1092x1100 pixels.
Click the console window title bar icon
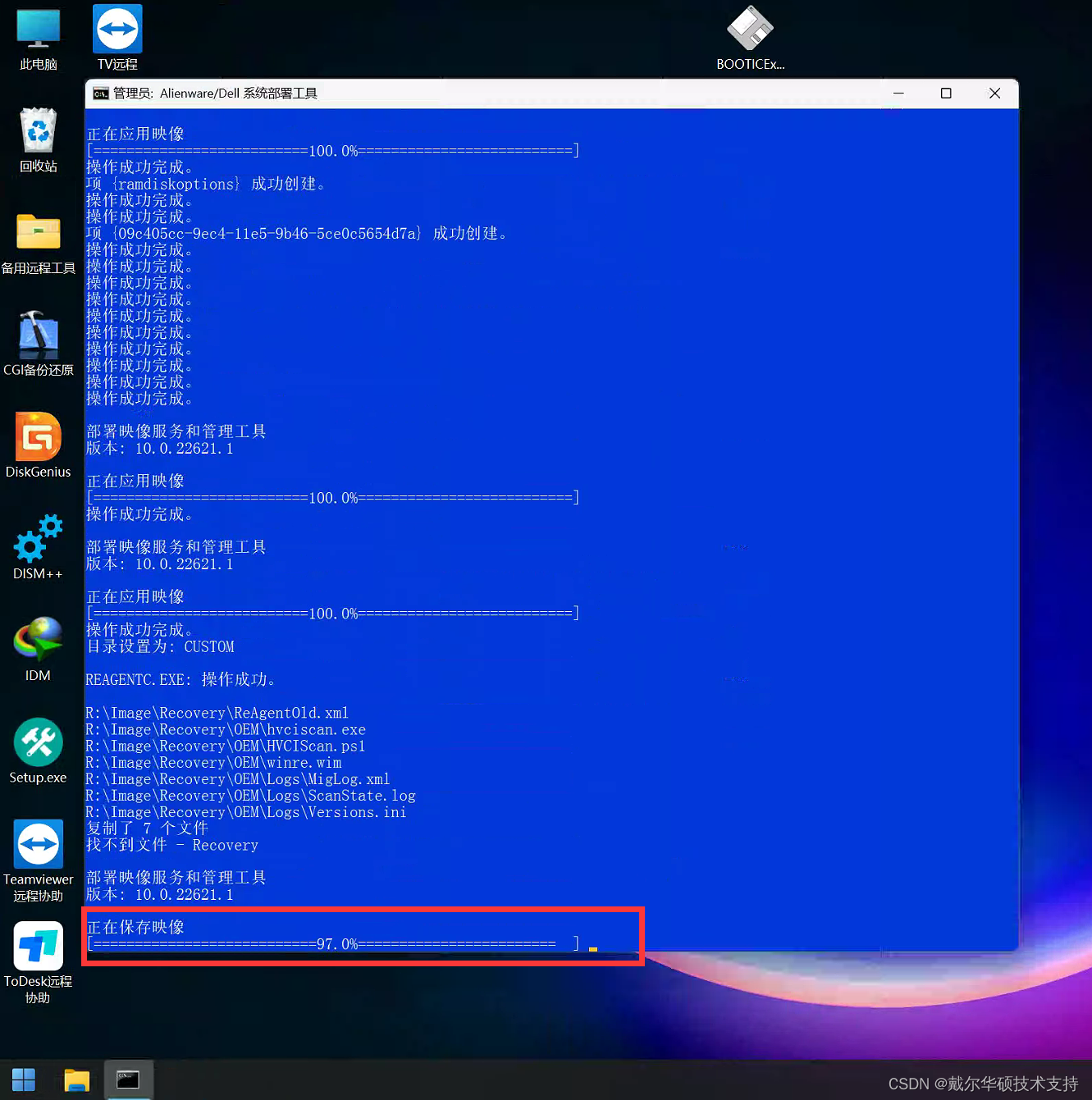101,94
